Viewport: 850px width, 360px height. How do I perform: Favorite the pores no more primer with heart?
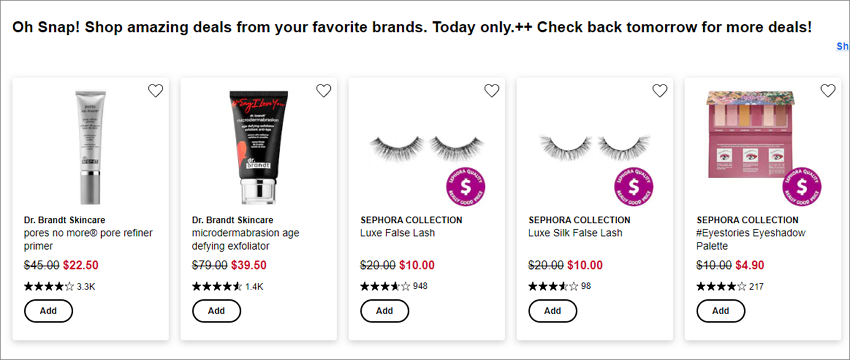(156, 91)
